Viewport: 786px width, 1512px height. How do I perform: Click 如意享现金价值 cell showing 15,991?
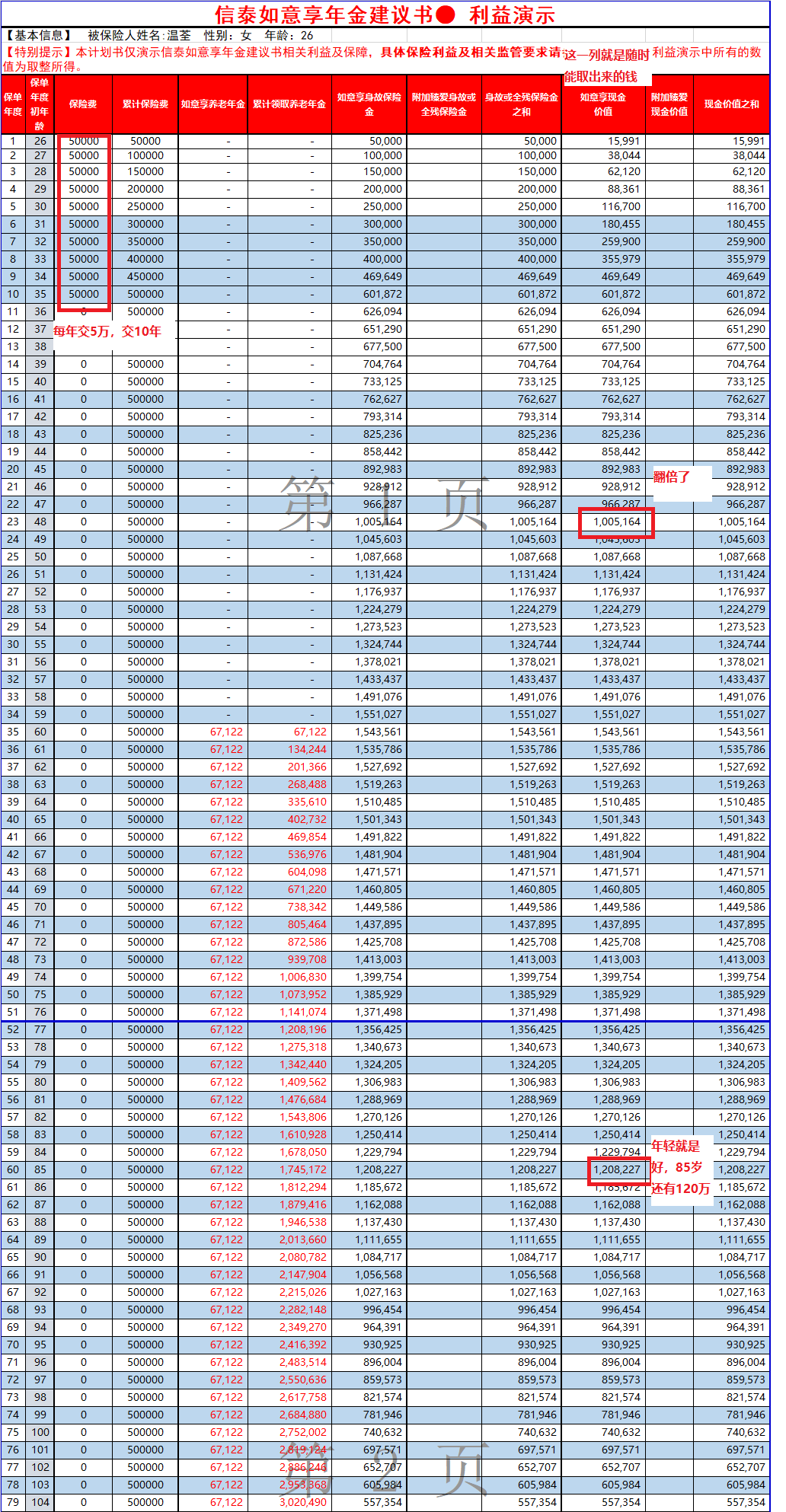coord(603,141)
